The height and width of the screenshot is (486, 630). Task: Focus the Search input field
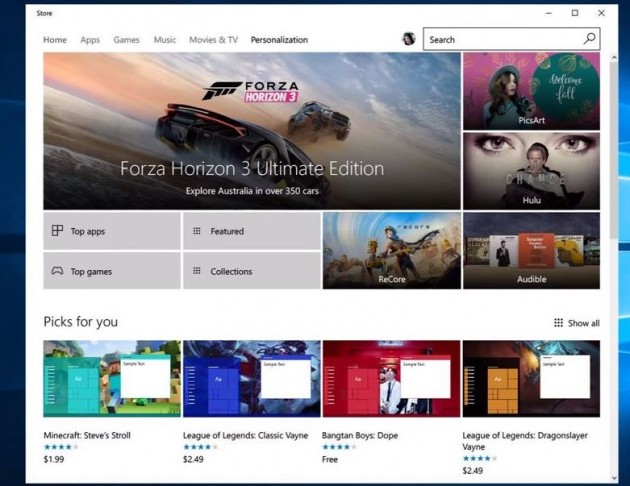point(511,39)
